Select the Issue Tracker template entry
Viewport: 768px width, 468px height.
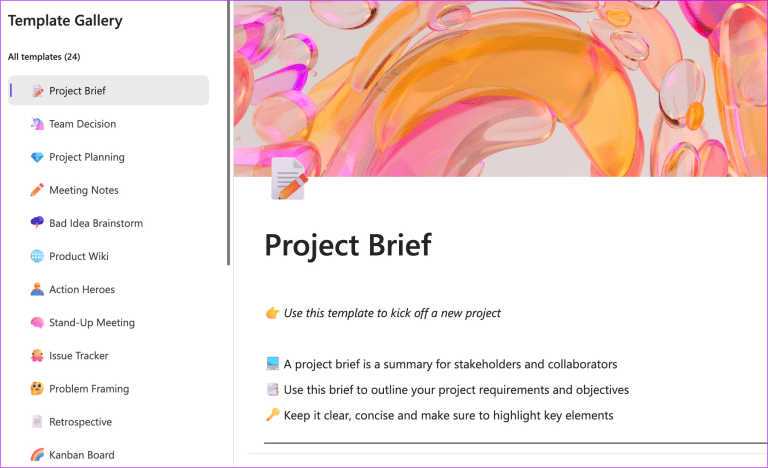79,355
